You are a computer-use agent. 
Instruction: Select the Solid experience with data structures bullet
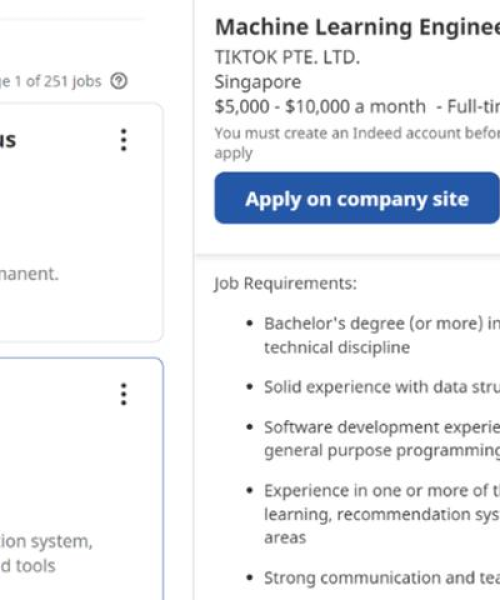tap(382, 387)
